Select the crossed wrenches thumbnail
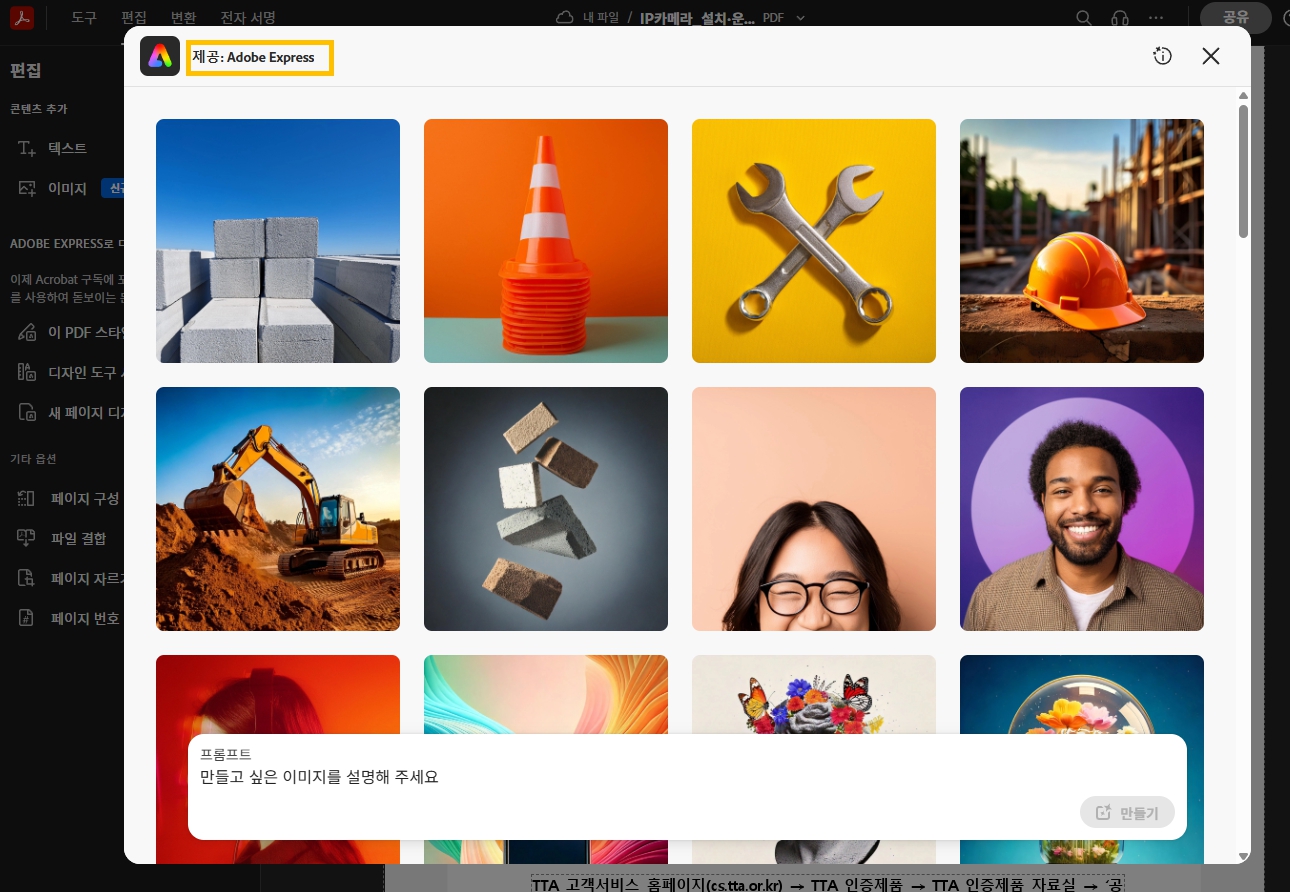Screen dimensions: 1290x892 [814, 241]
